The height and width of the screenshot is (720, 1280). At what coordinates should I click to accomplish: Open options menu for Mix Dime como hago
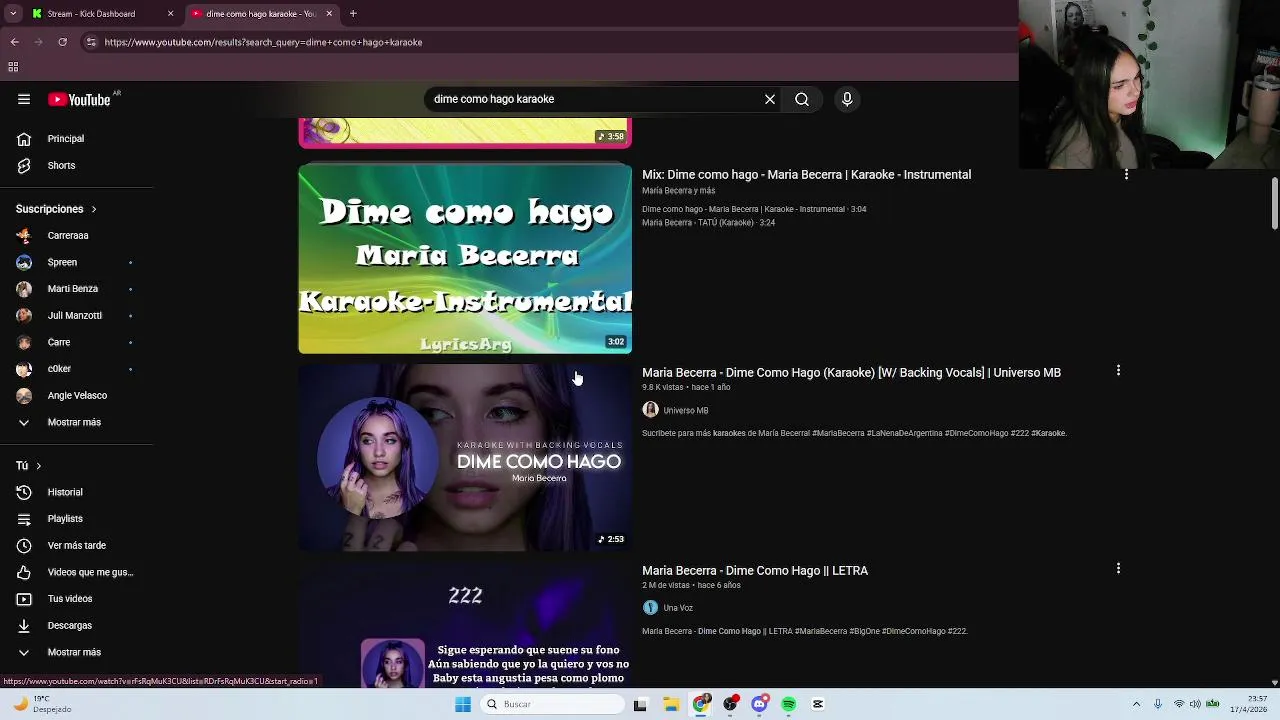pos(1126,174)
